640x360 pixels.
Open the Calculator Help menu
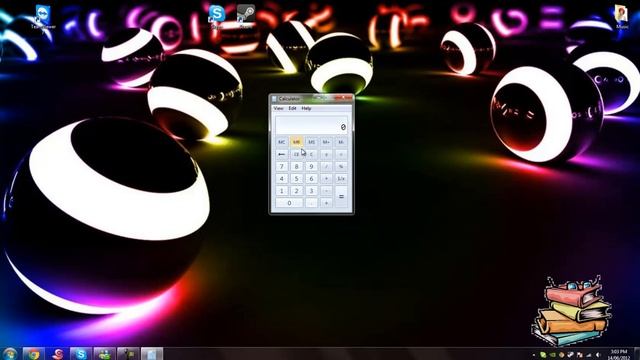pyautogui.click(x=306, y=109)
